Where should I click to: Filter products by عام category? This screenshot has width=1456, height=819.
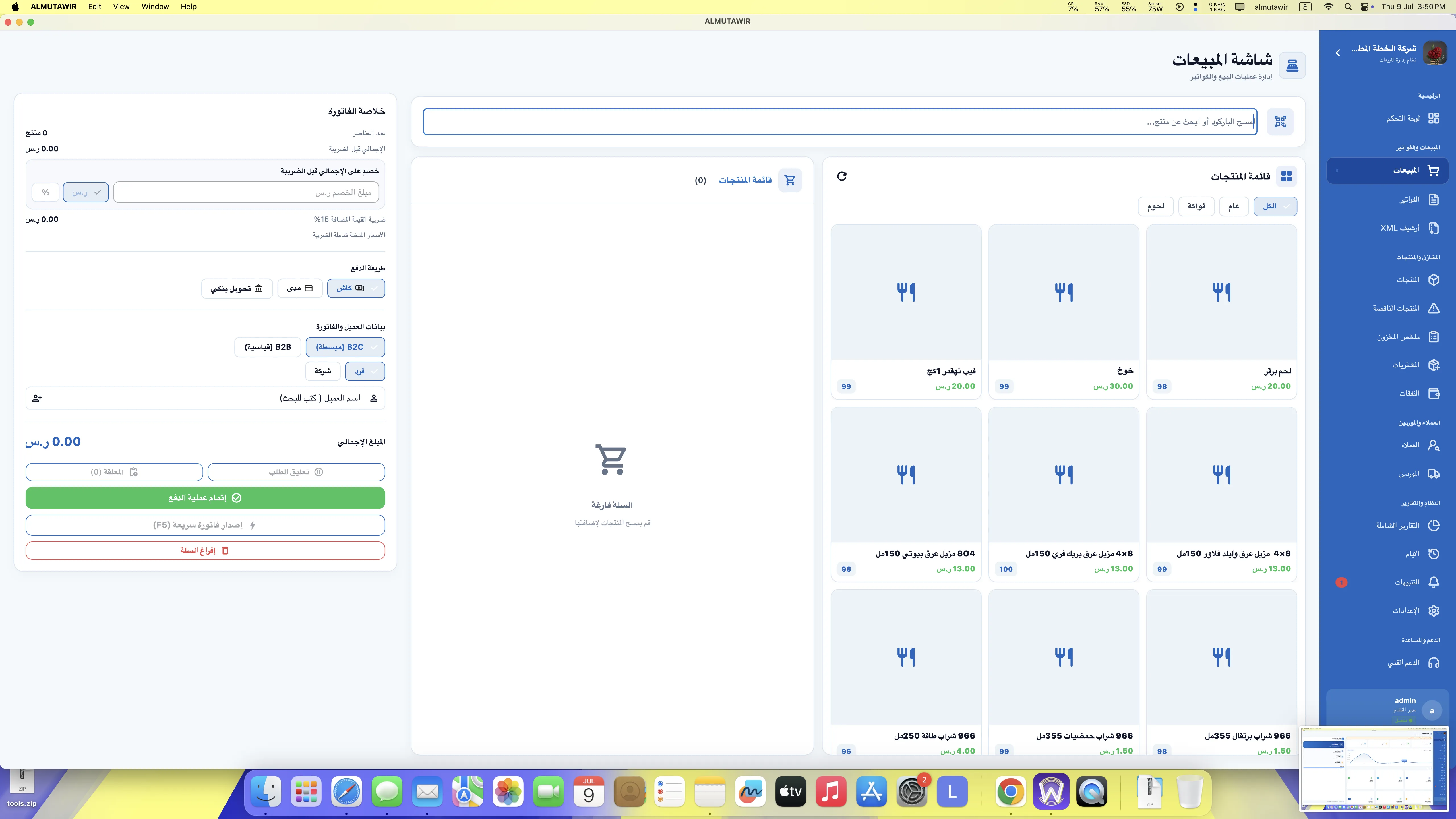coord(1234,206)
